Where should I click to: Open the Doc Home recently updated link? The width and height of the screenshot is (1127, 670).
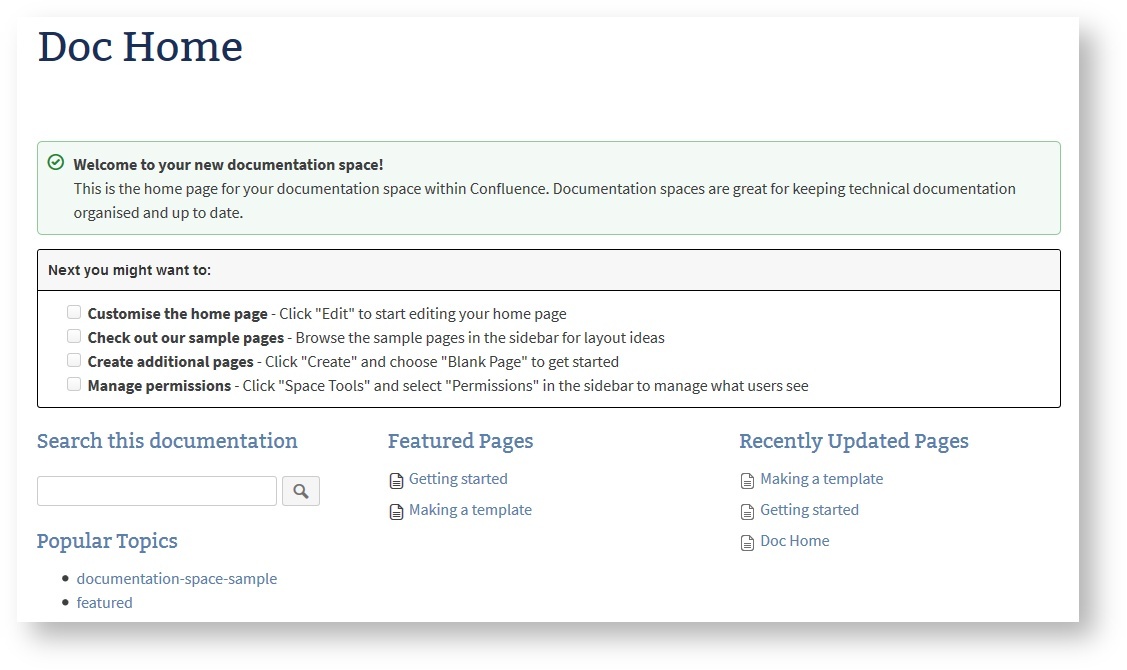(x=794, y=541)
